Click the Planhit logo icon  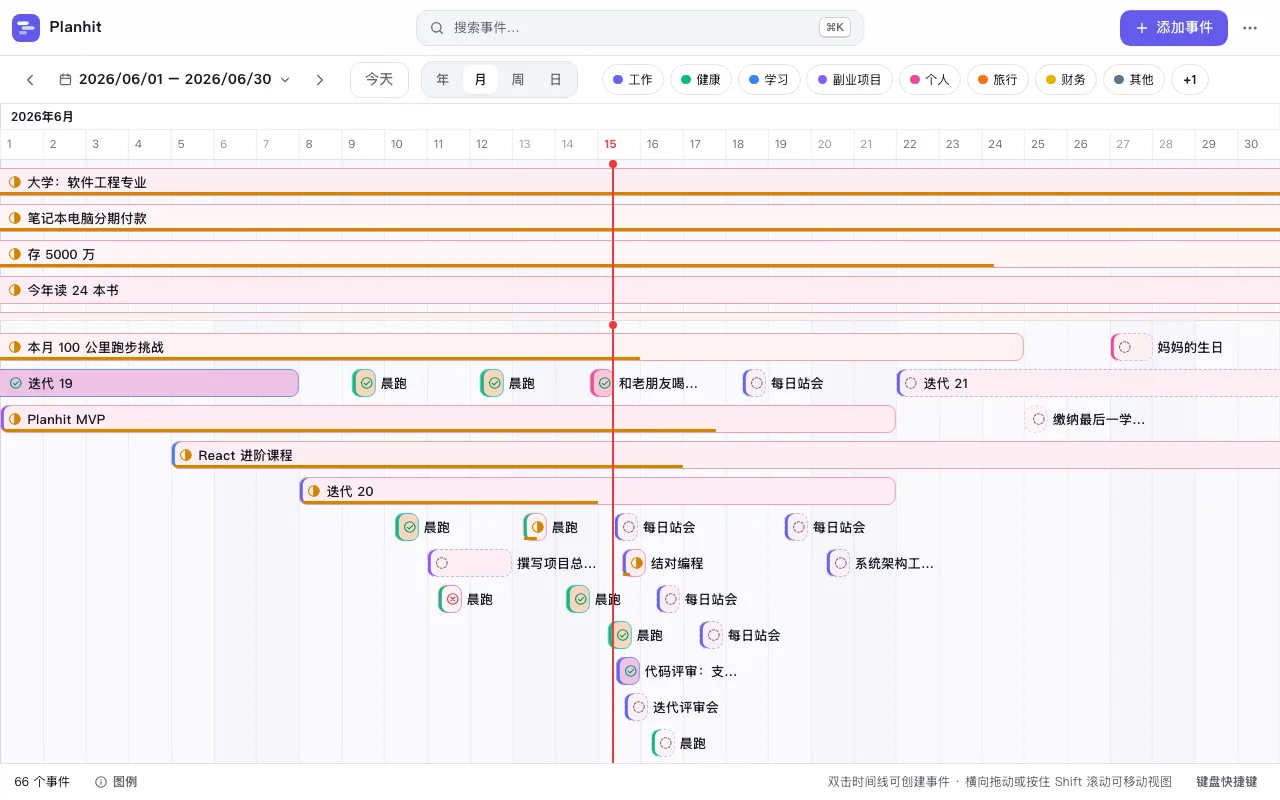click(26, 28)
